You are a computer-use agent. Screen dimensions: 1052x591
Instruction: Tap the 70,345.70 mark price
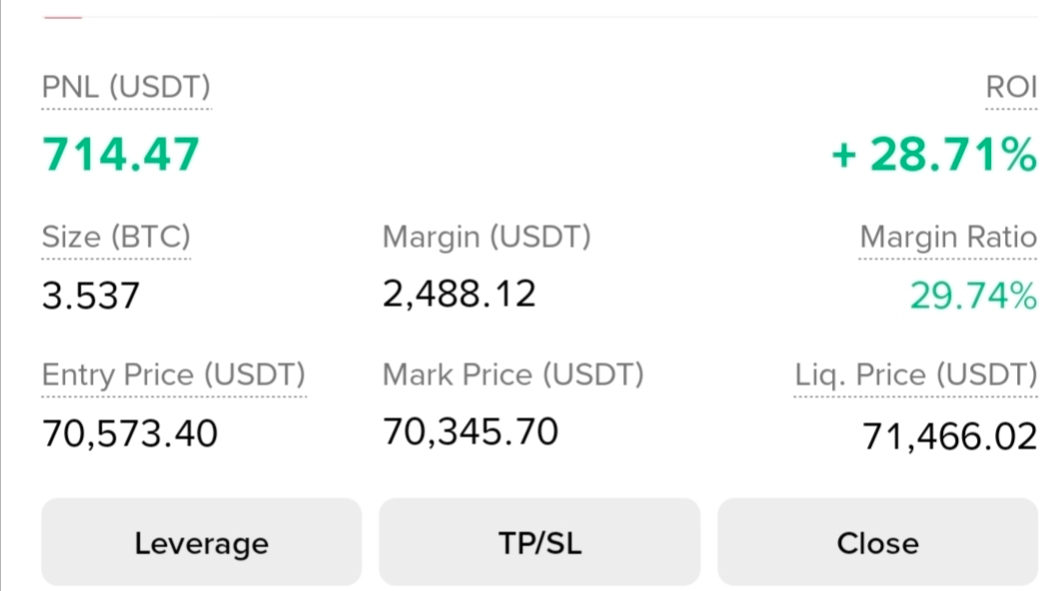[x=470, y=431]
